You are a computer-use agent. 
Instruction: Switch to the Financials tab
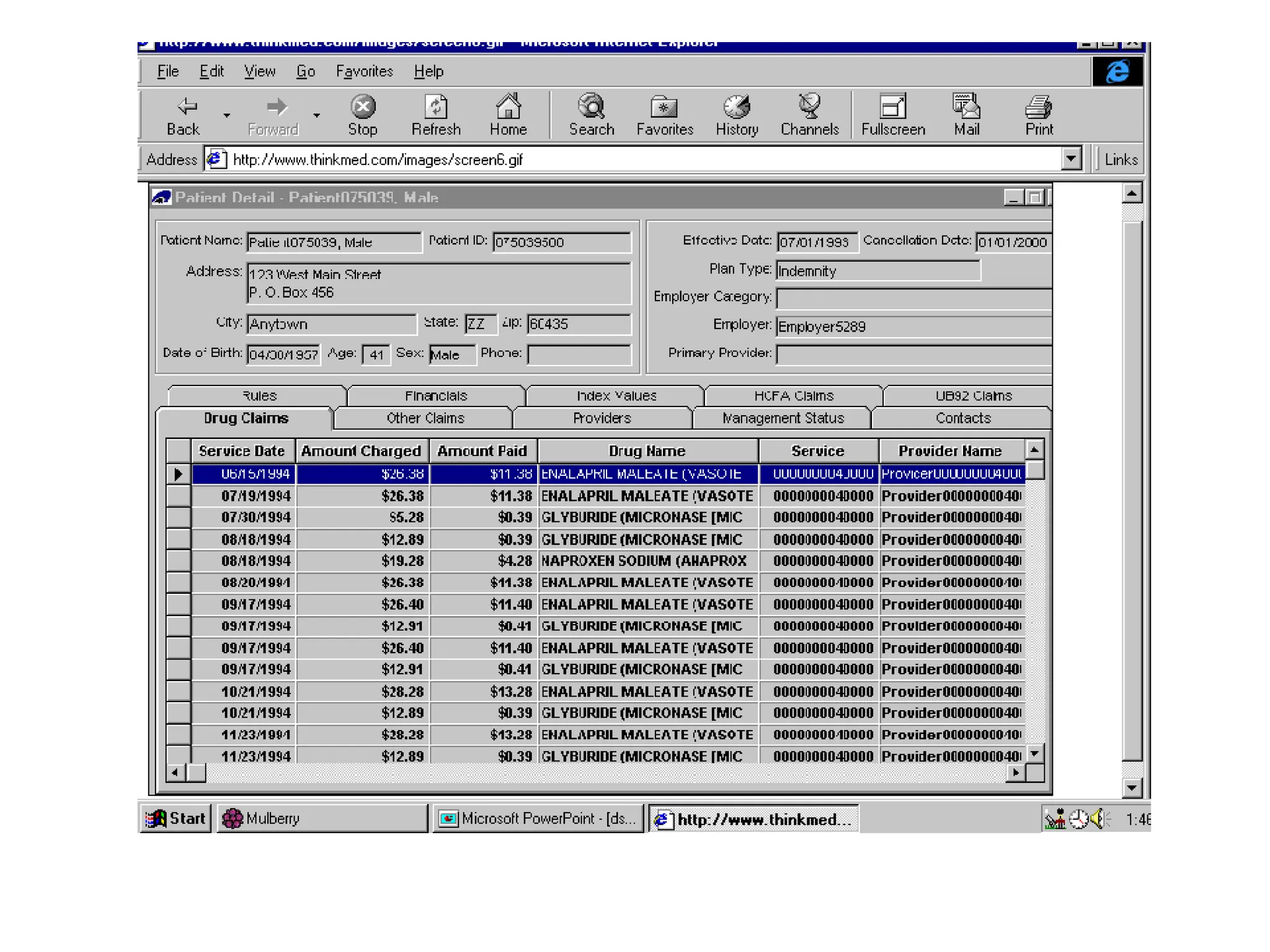[436, 396]
